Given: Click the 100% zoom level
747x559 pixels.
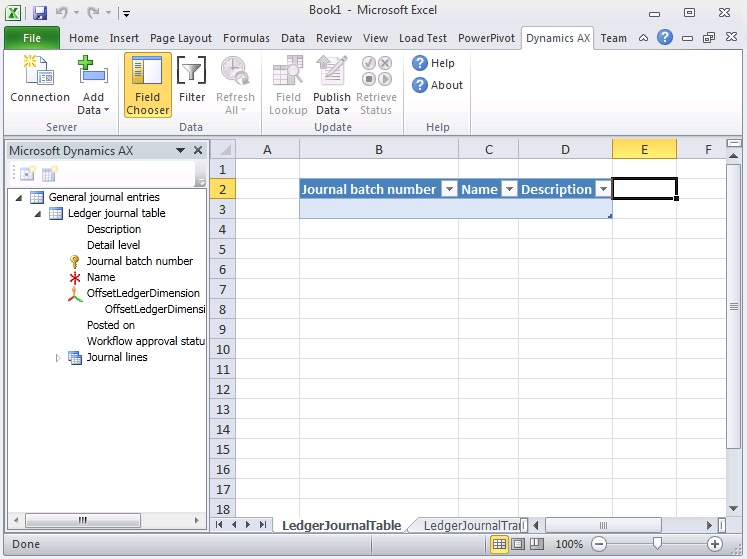Looking at the screenshot, I should (x=569, y=544).
